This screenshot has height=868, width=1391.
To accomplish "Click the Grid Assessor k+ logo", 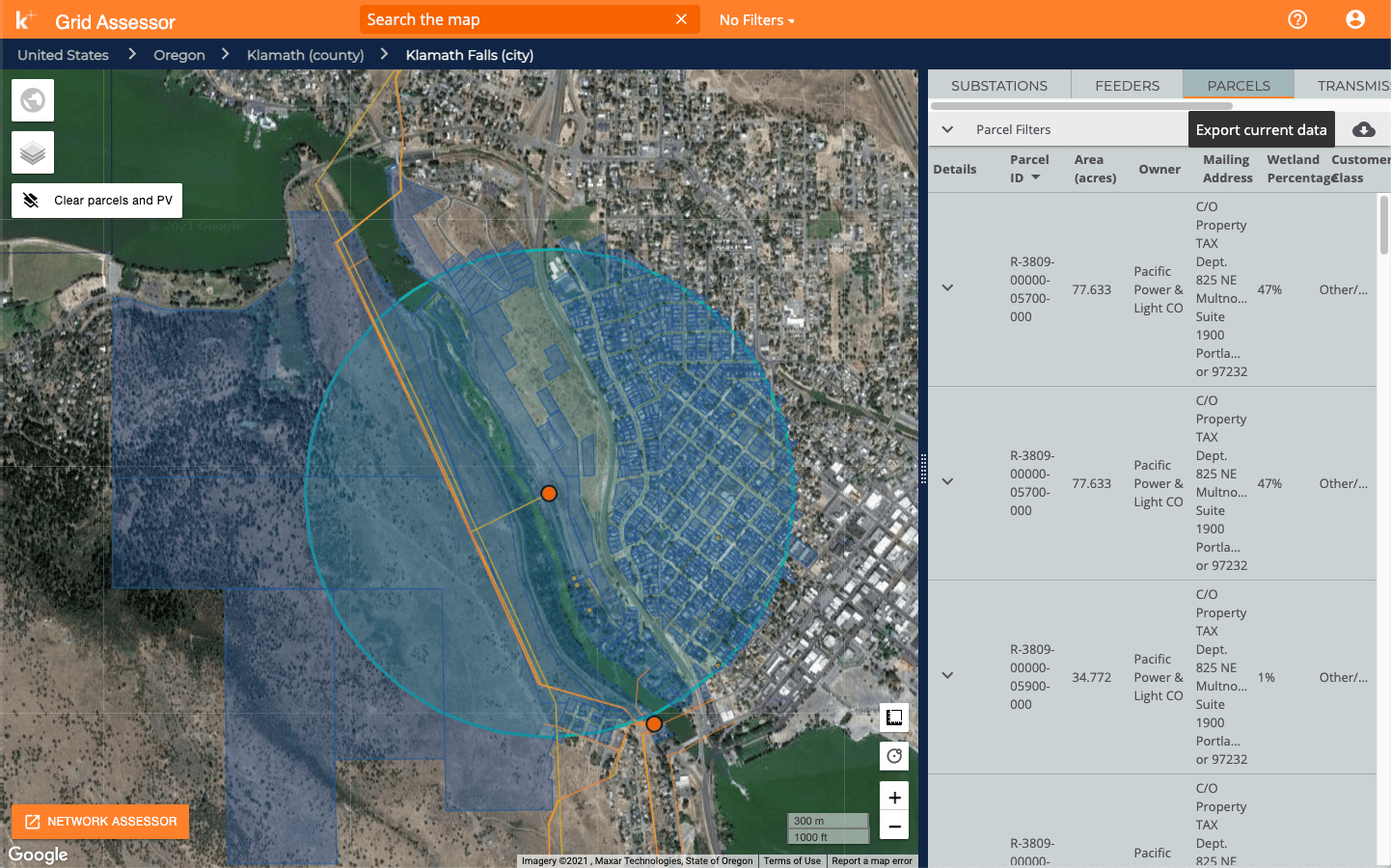I will pos(25,19).
